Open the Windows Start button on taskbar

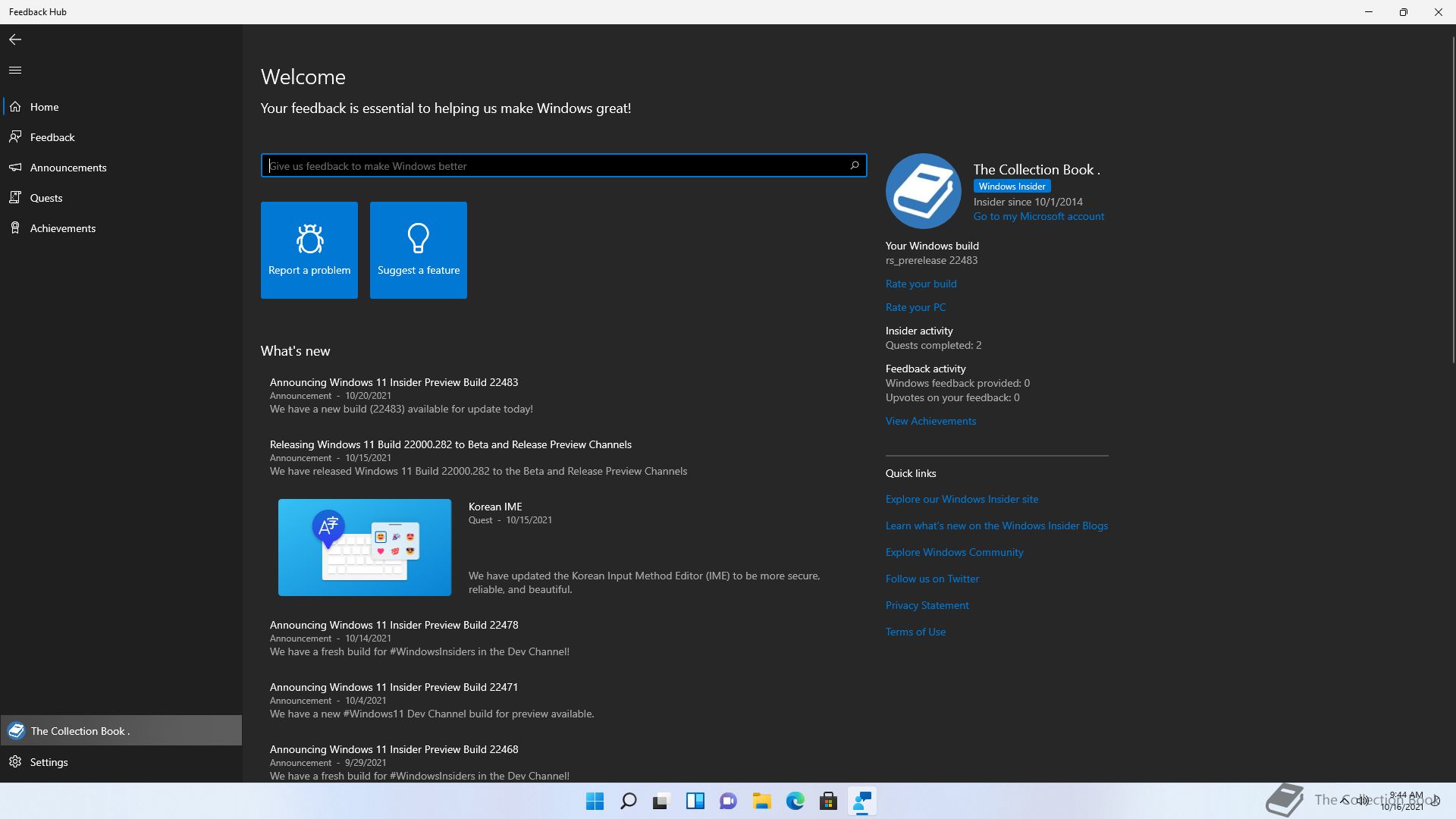[595, 801]
